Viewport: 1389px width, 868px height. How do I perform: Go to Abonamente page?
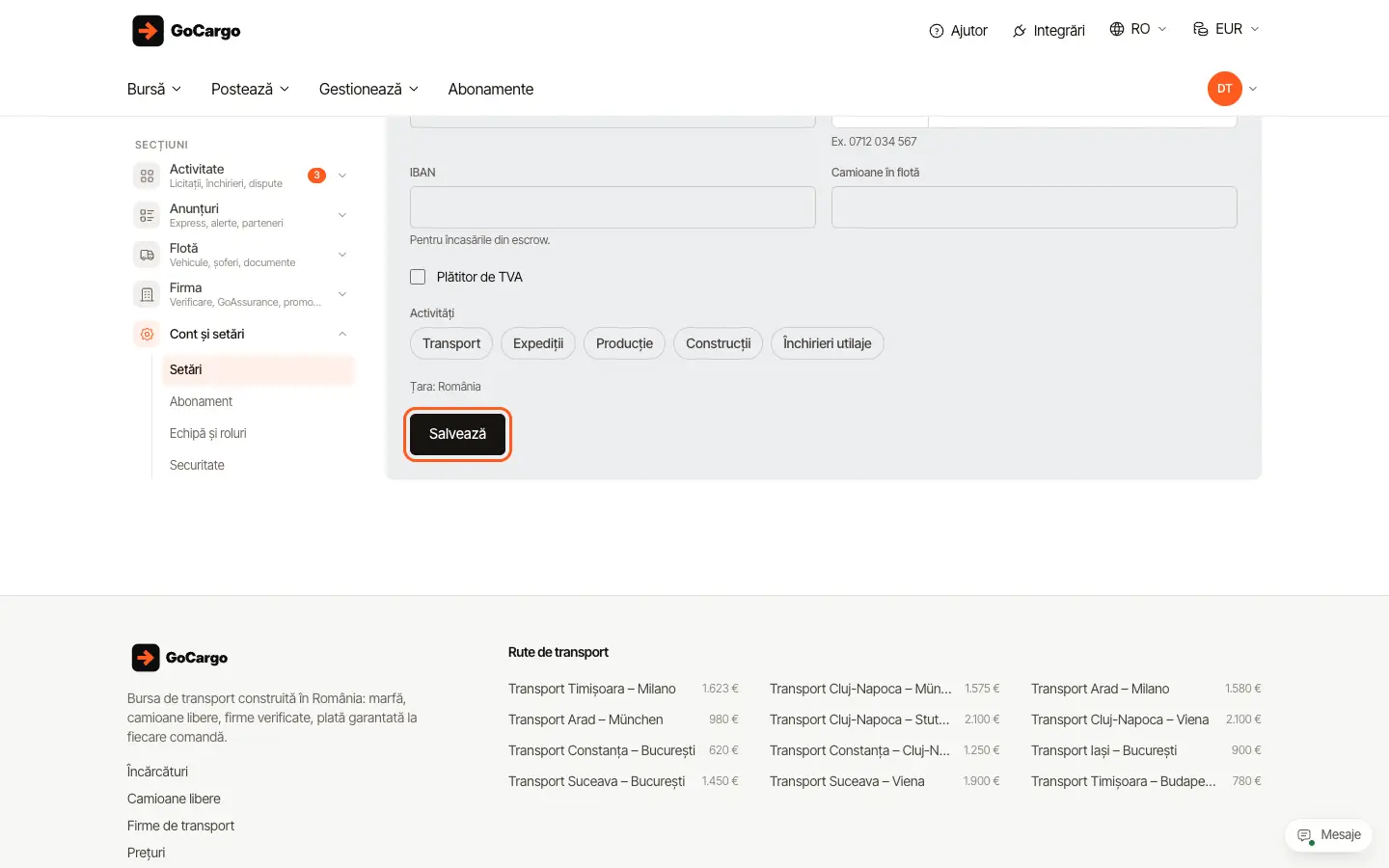coord(490,89)
